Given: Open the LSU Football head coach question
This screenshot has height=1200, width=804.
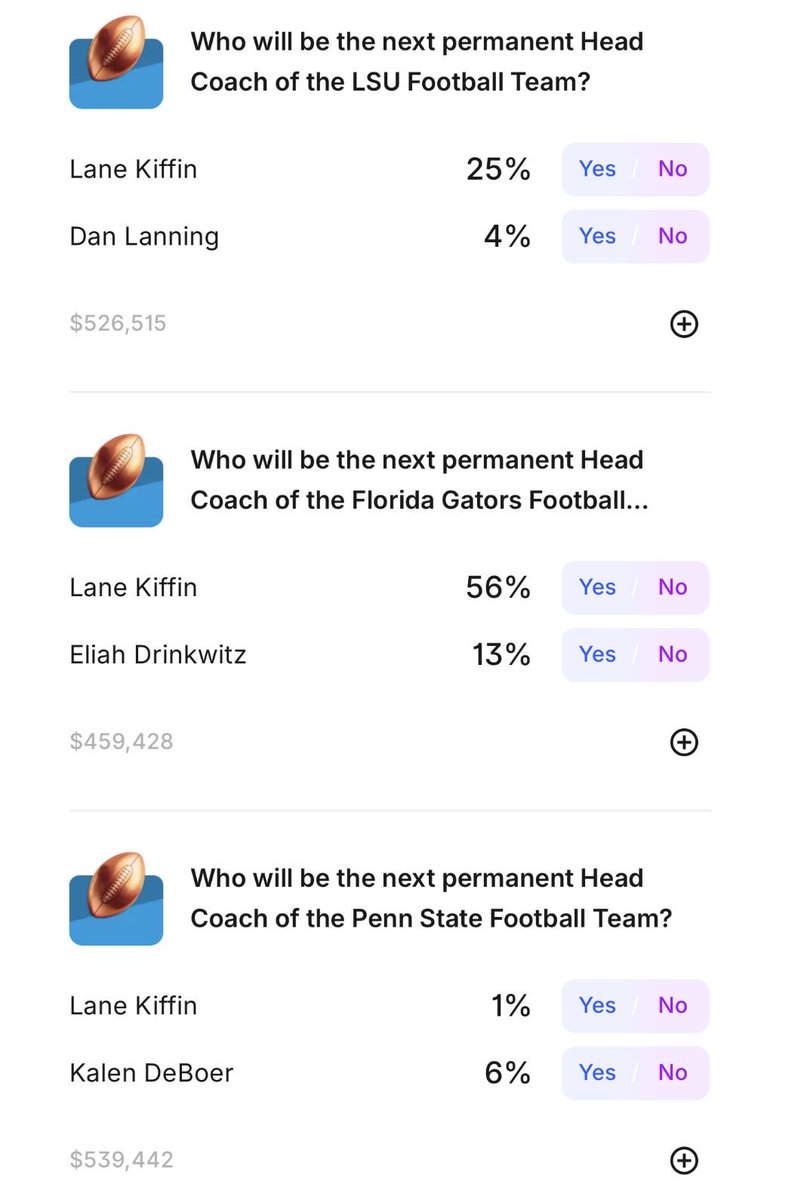Looking at the screenshot, I should [417, 61].
